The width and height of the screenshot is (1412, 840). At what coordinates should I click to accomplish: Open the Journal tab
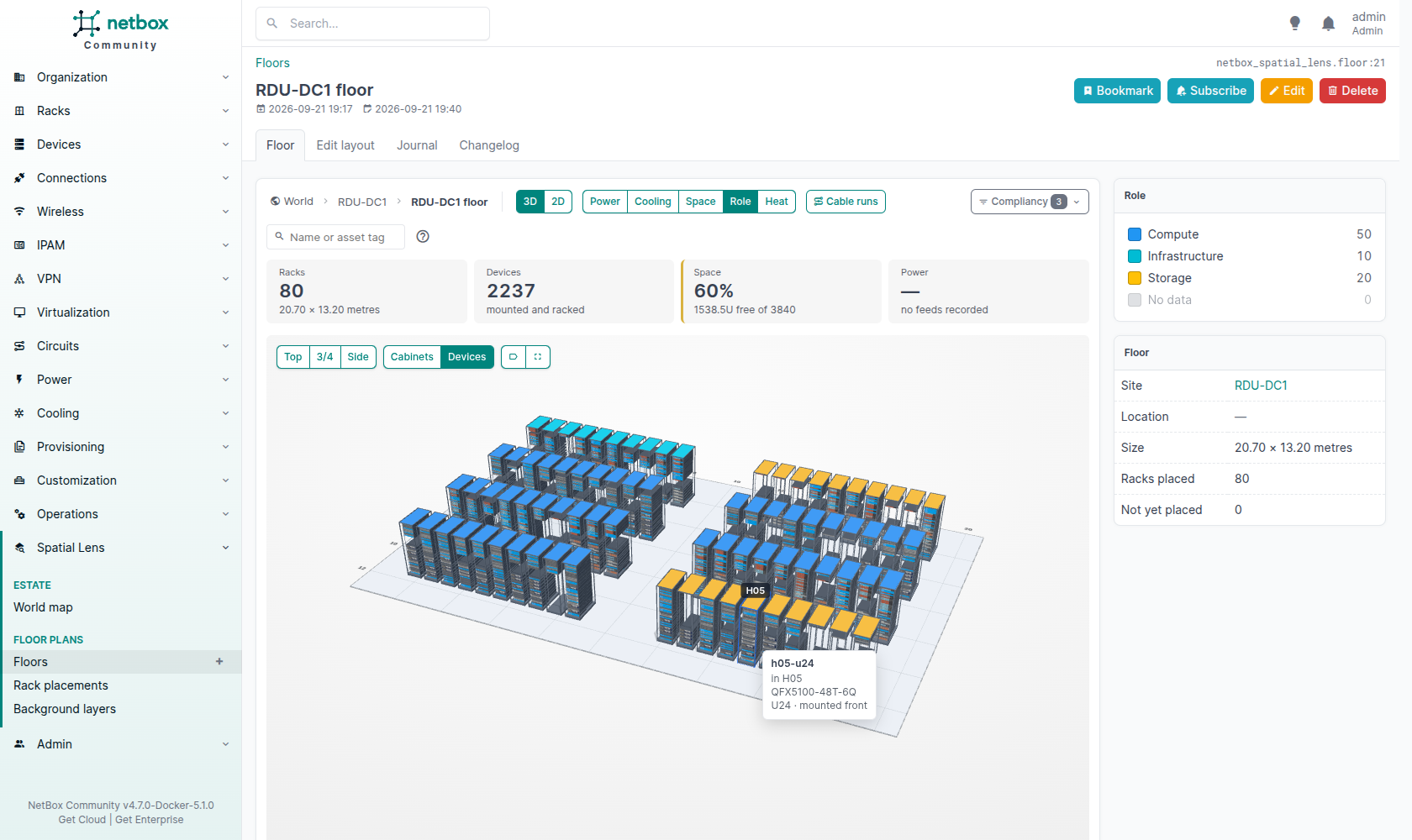coord(417,145)
